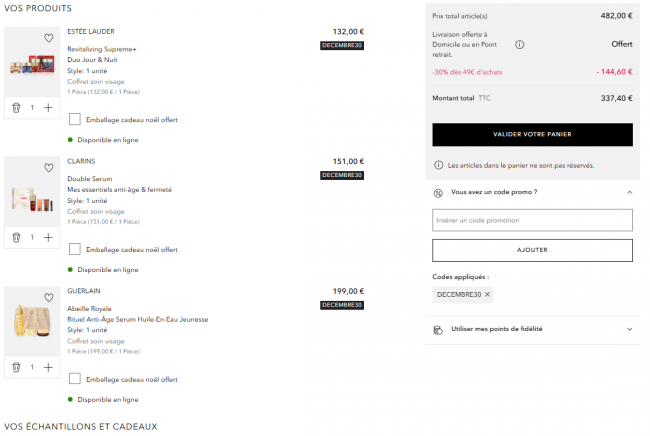
Task: Check gift wrap box for Estée Lauder
Action: coord(75,119)
